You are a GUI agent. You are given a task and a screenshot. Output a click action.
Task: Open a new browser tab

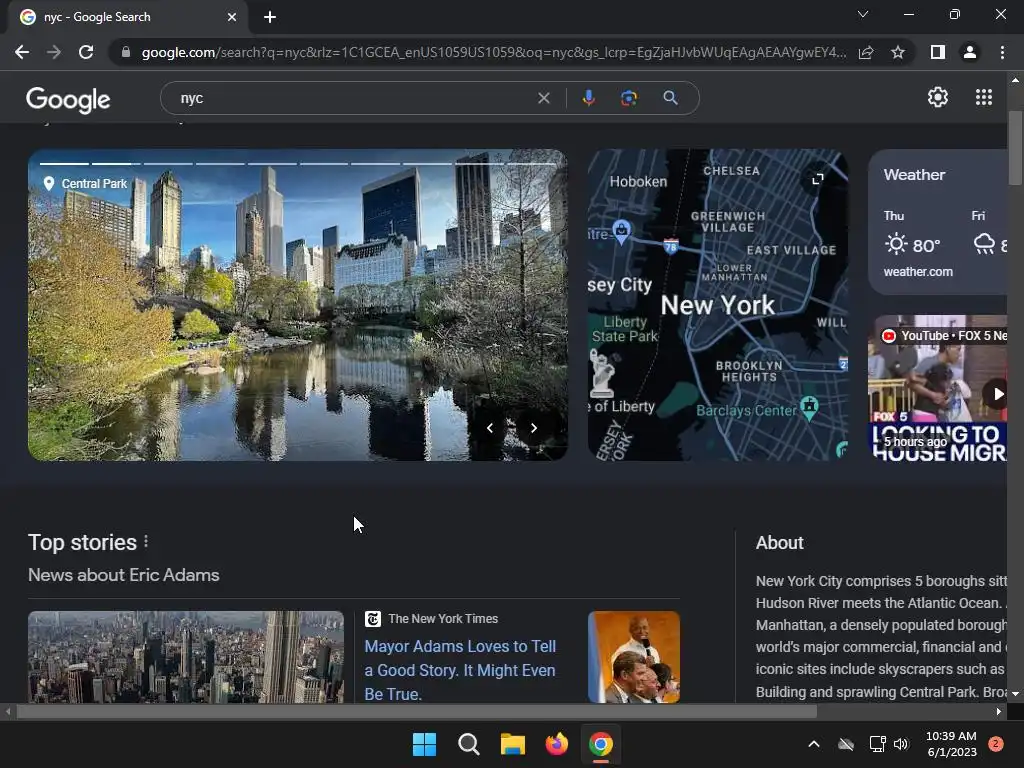(x=270, y=17)
